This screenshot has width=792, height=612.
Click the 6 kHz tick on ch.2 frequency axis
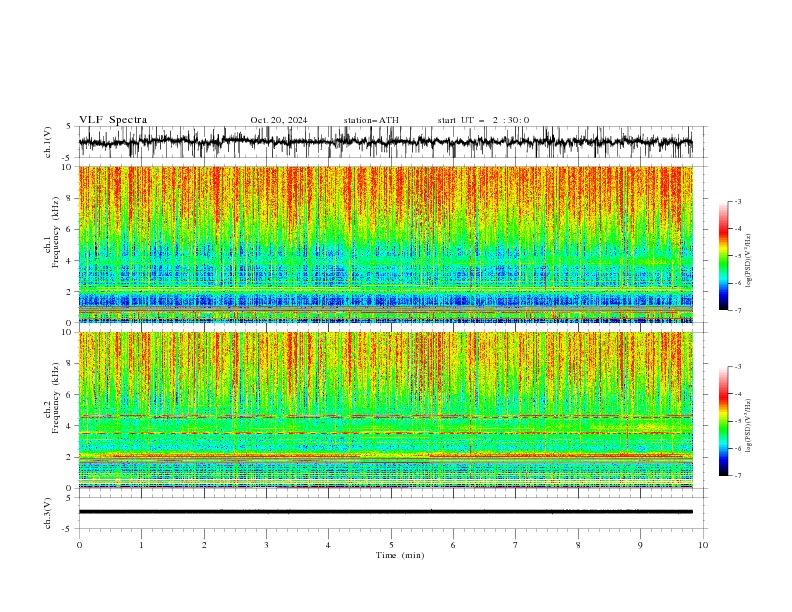pyautogui.click(x=68, y=395)
